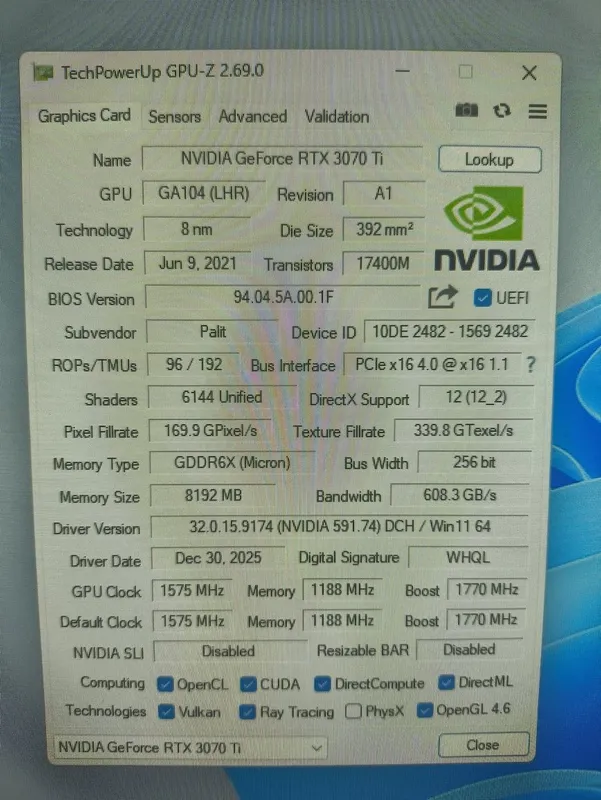The image size is (601, 800).
Task: Click the refresh arrows icon
Action: (502, 111)
